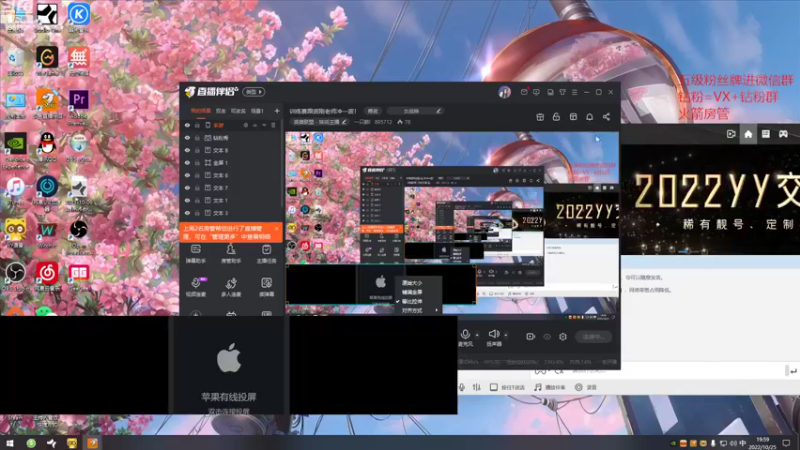The image size is (800, 450).
Task: Toggle visibility eye of 文本 1 source
Action: pos(187,201)
